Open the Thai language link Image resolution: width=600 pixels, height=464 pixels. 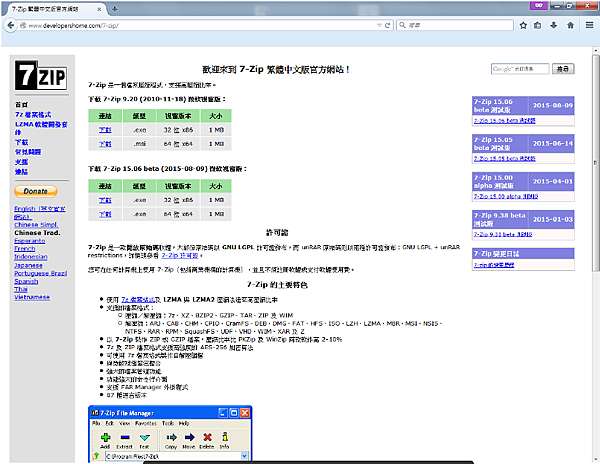[21, 289]
